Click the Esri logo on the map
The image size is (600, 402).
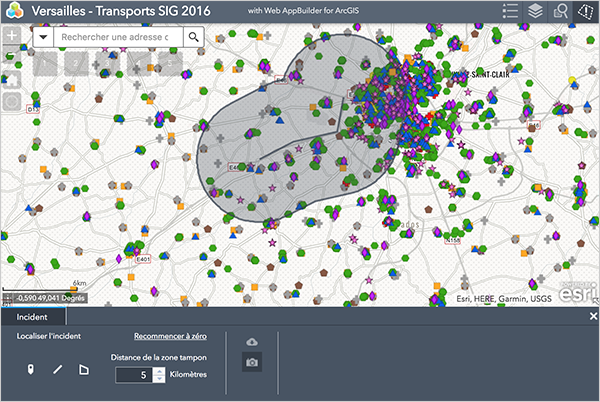click(x=578, y=293)
